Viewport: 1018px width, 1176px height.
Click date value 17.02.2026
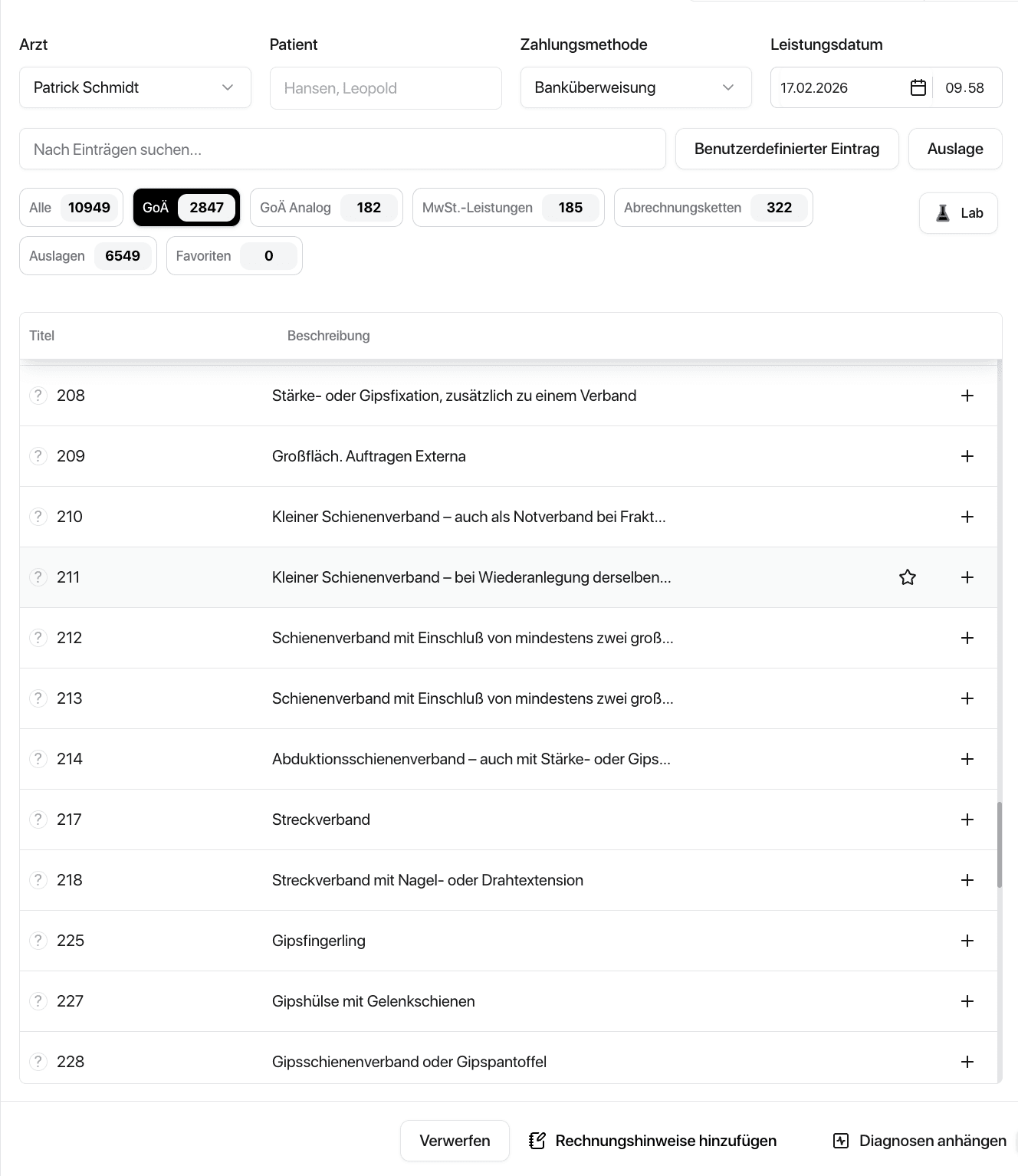[x=814, y=87]
